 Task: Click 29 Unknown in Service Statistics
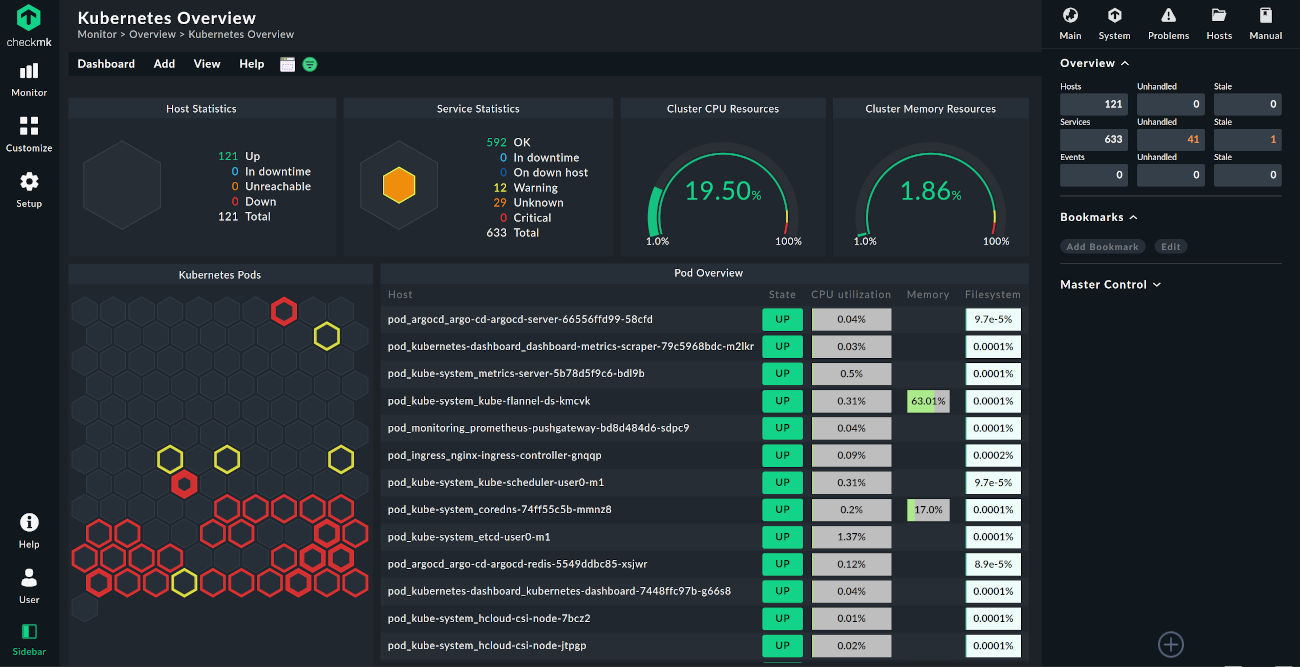point(528,202)
